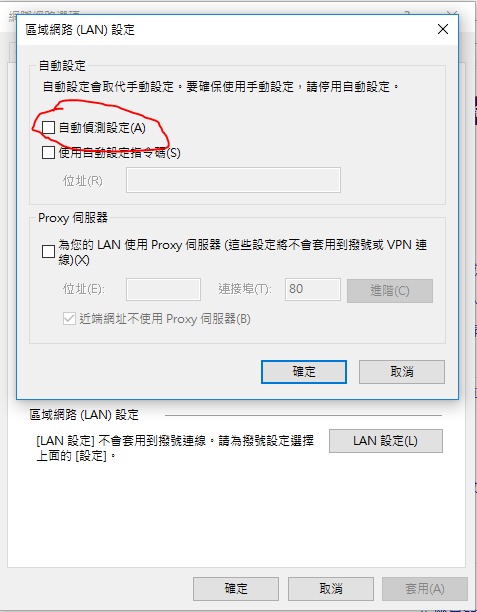477x612 pixels.
Task: Click the 連接埠(T) port field showing 80
Action: pos(313,289)
